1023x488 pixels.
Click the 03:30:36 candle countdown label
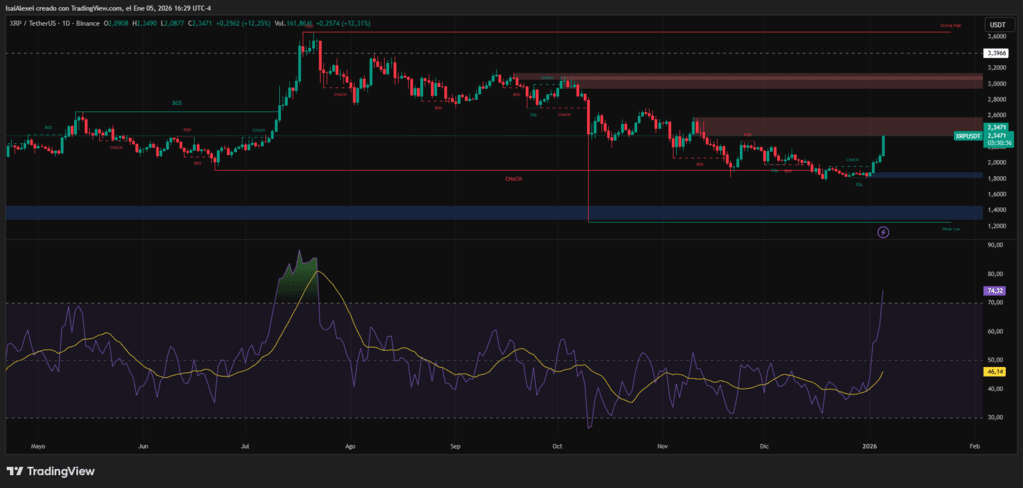tap(998, 142)
